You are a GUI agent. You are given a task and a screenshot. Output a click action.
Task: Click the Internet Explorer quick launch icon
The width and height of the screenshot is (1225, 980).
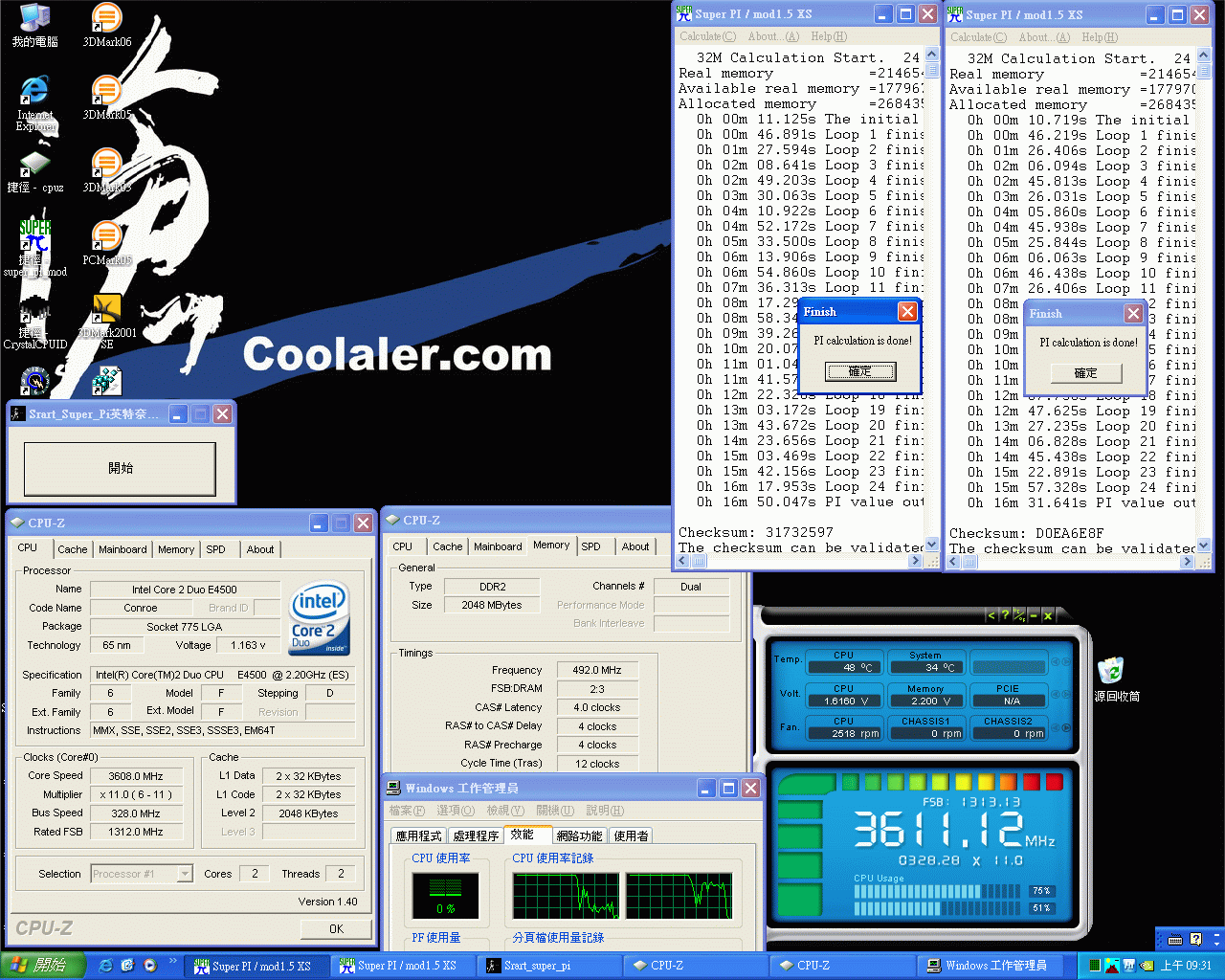105,966
